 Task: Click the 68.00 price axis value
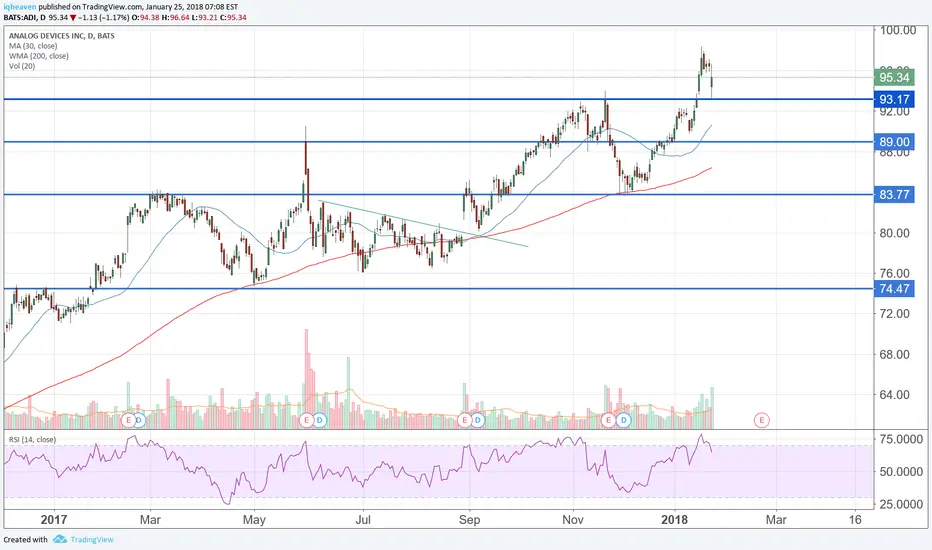(x=895, y=354)
